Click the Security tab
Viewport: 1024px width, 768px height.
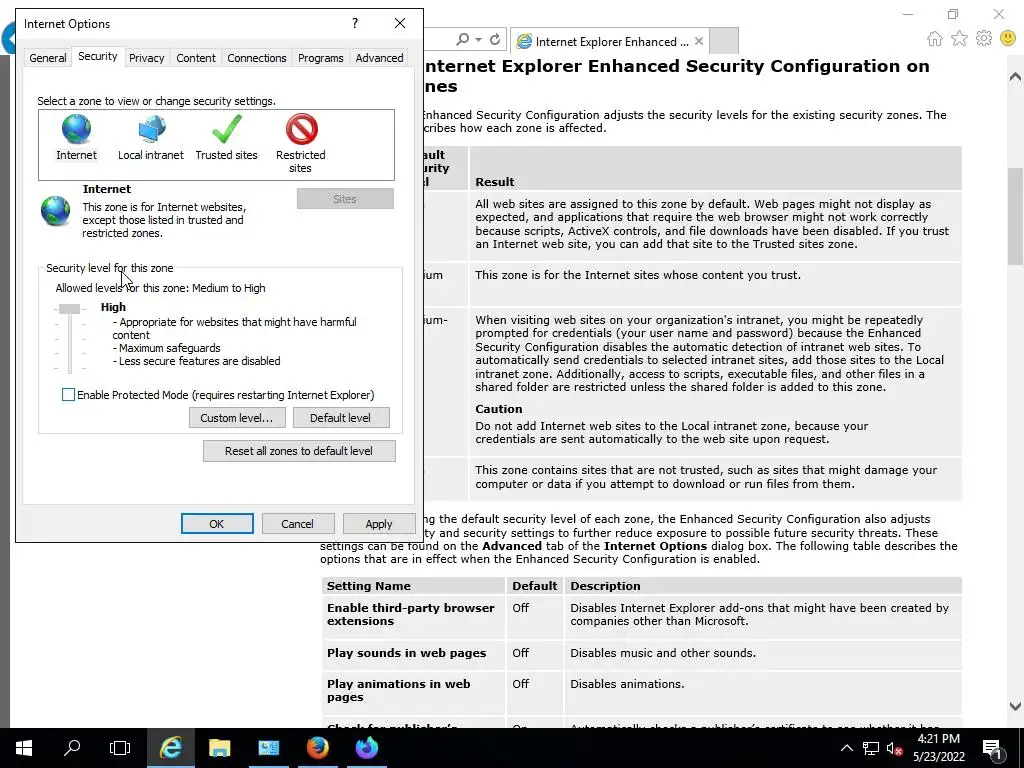click(x=97, y=56)
